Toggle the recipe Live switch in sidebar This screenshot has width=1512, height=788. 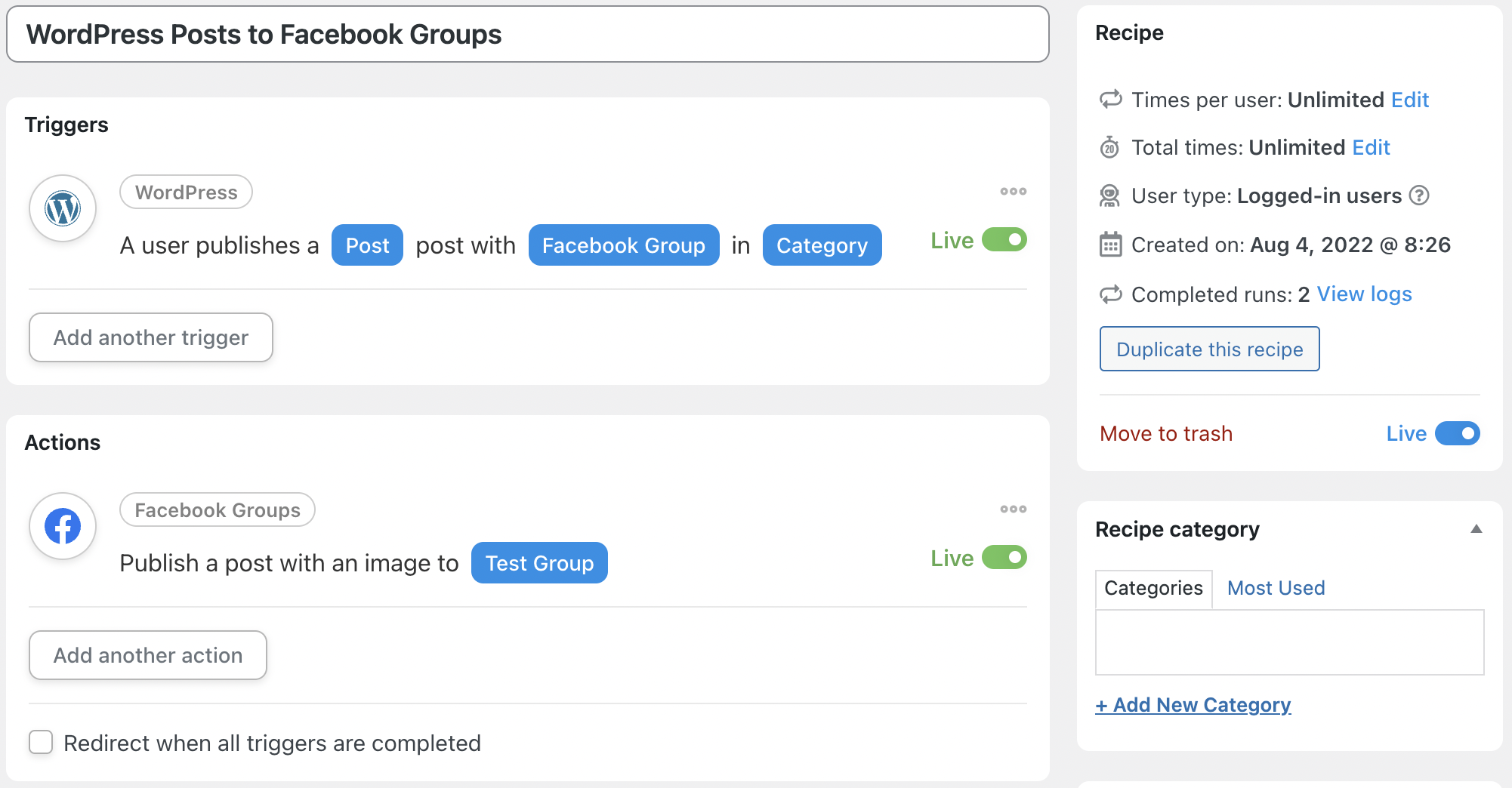click(x=1457, y=433)
